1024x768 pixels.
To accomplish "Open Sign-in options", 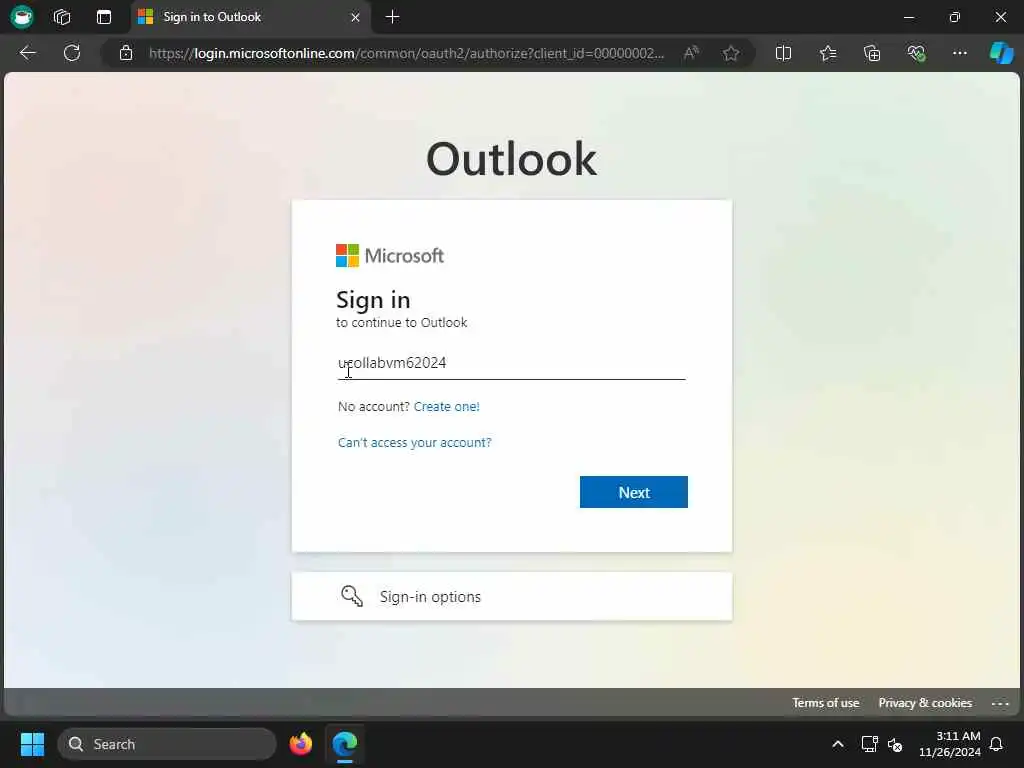I will point(511,596).
